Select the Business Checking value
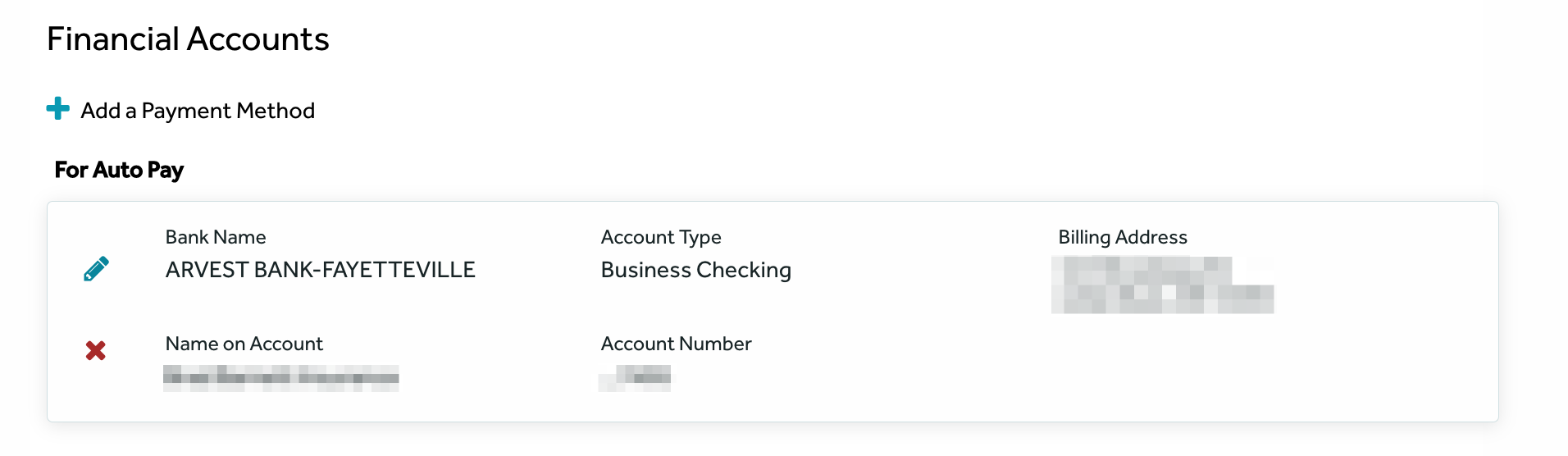This screenshot has width=1568, height=456. pyautogui.click(x=696, y=271)
